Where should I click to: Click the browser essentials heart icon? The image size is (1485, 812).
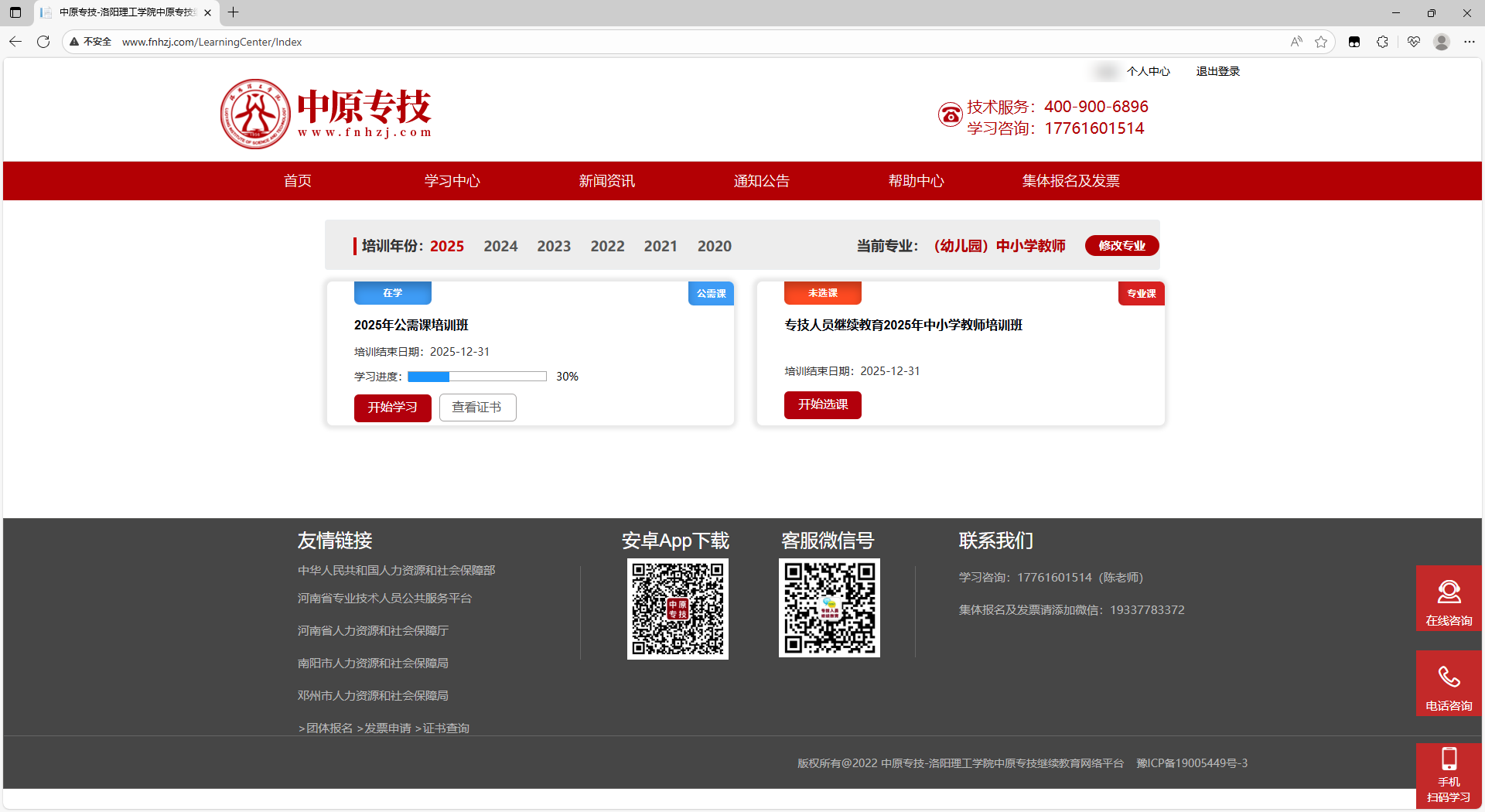coord(1414,42)
